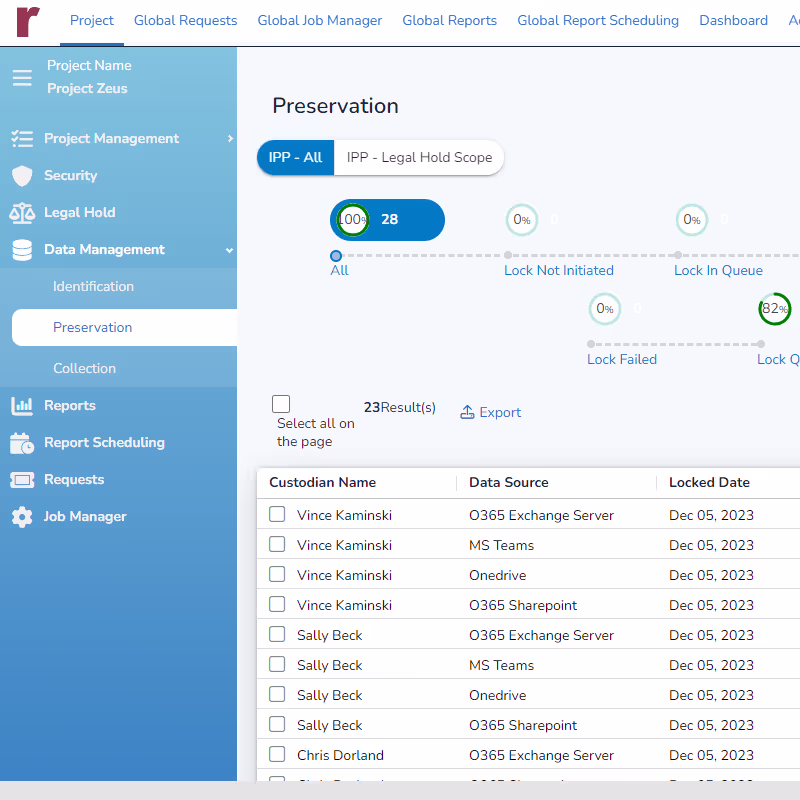
Task: Sort by Custodian Name column header
Action: (322, 483)
